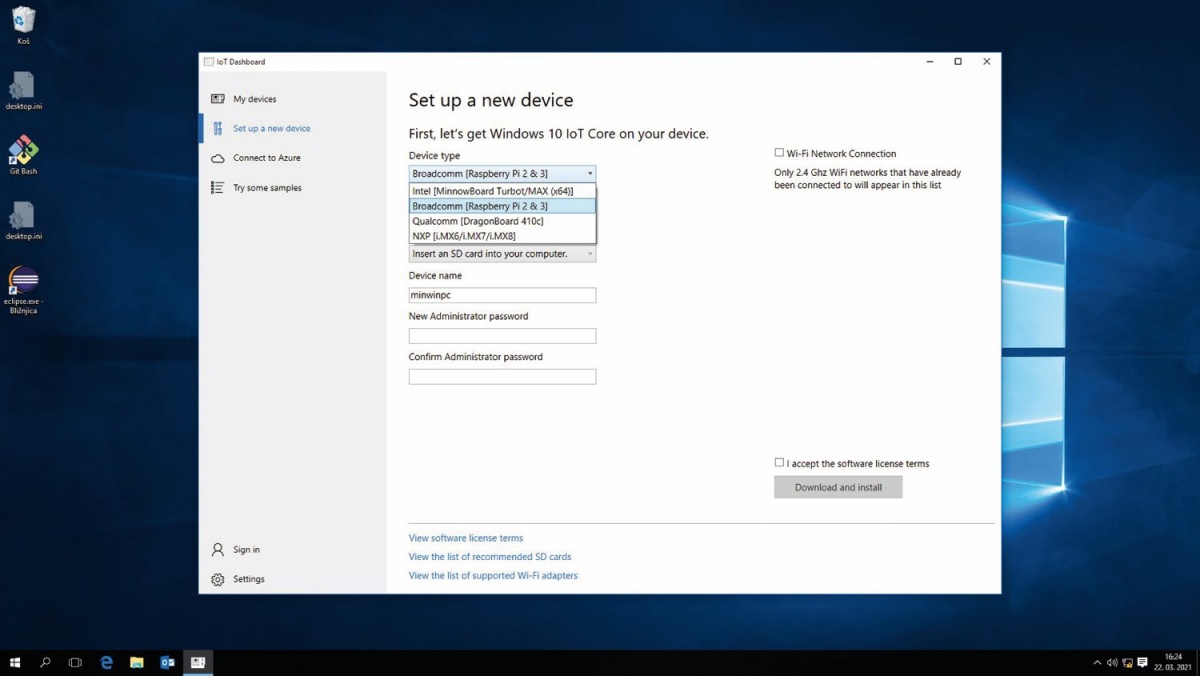Screen dimensions: 1200x676
Task: Select the eclipse.exe shortcut icon
Action: tap(23, 290)
